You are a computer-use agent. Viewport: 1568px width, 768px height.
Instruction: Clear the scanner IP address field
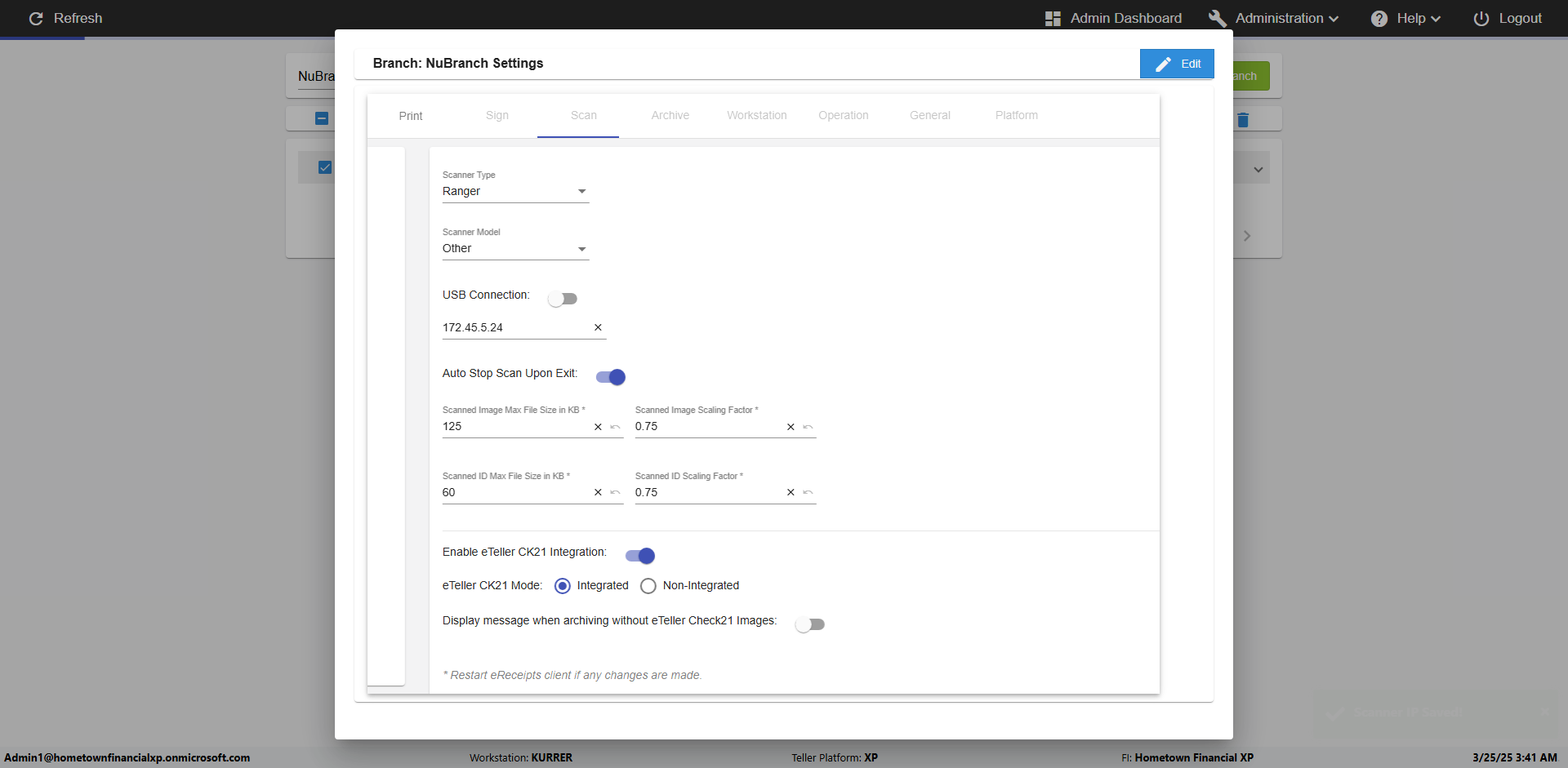click(x=598, y=327)
